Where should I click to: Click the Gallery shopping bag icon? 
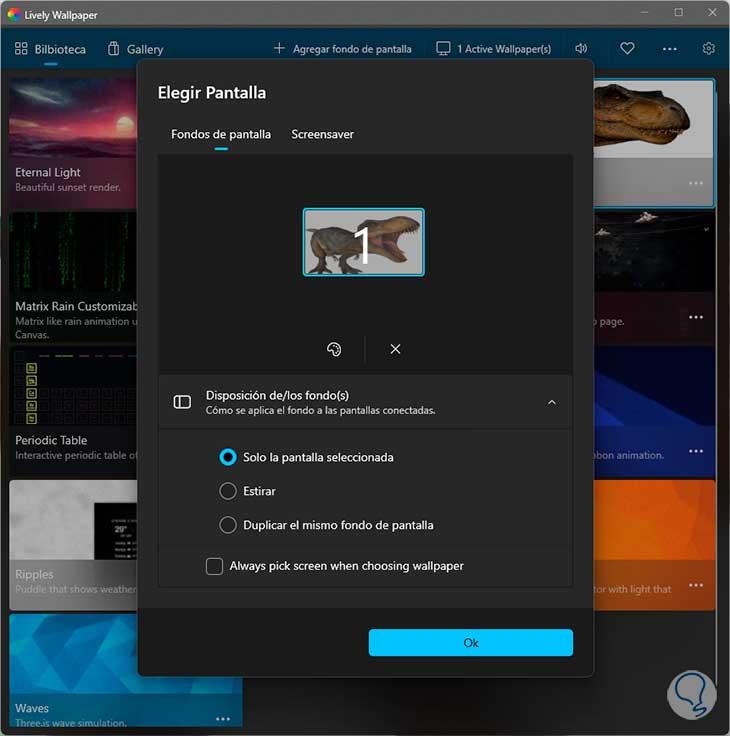pos(114,48)
